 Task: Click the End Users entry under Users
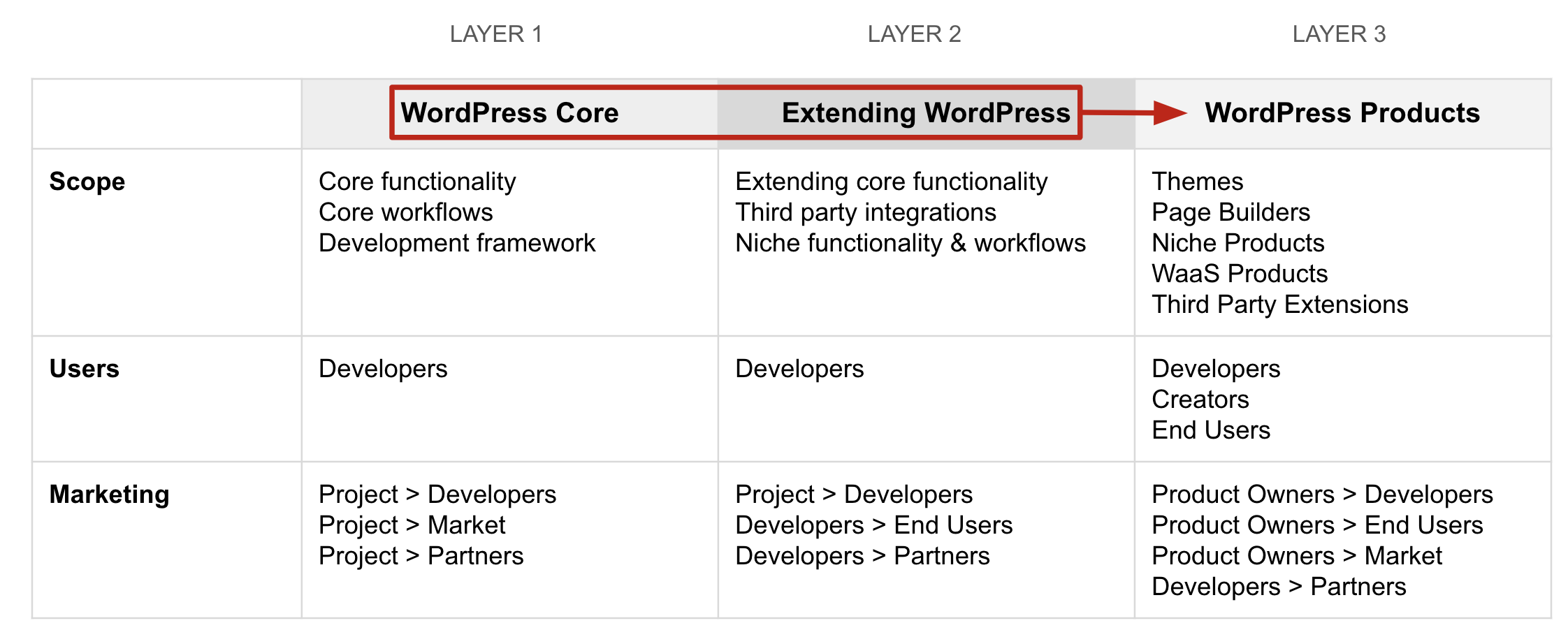[x=1211, y=430]
